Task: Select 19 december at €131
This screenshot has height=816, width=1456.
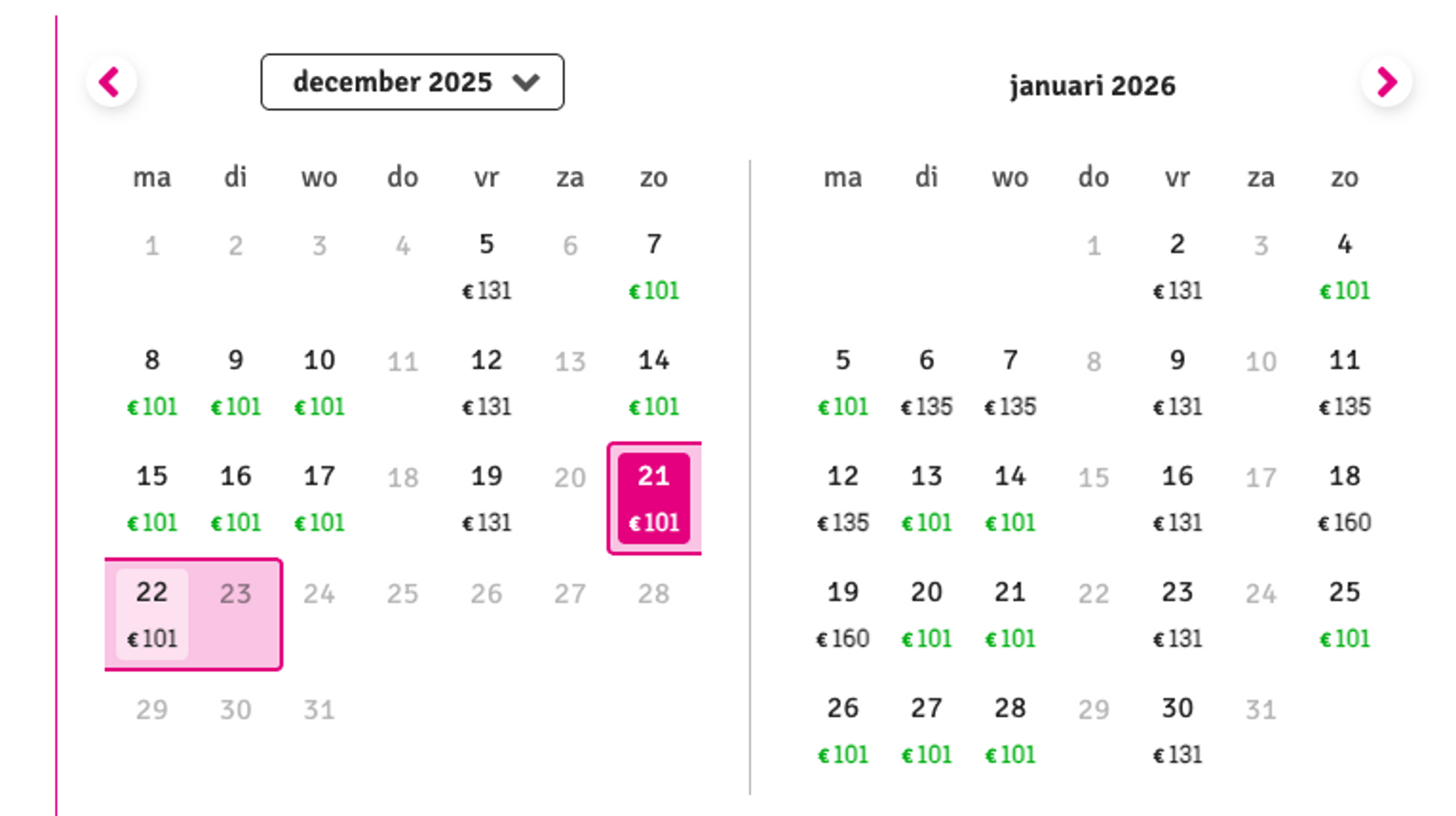Action: [x=486, y=498]
